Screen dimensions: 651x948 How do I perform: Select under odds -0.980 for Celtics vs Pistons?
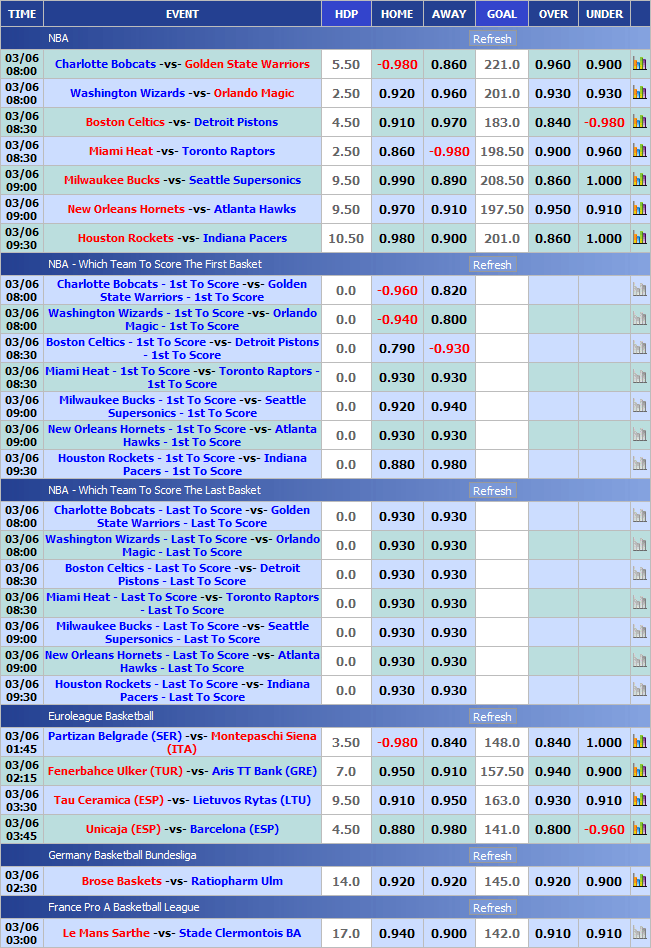click(604, 123)
